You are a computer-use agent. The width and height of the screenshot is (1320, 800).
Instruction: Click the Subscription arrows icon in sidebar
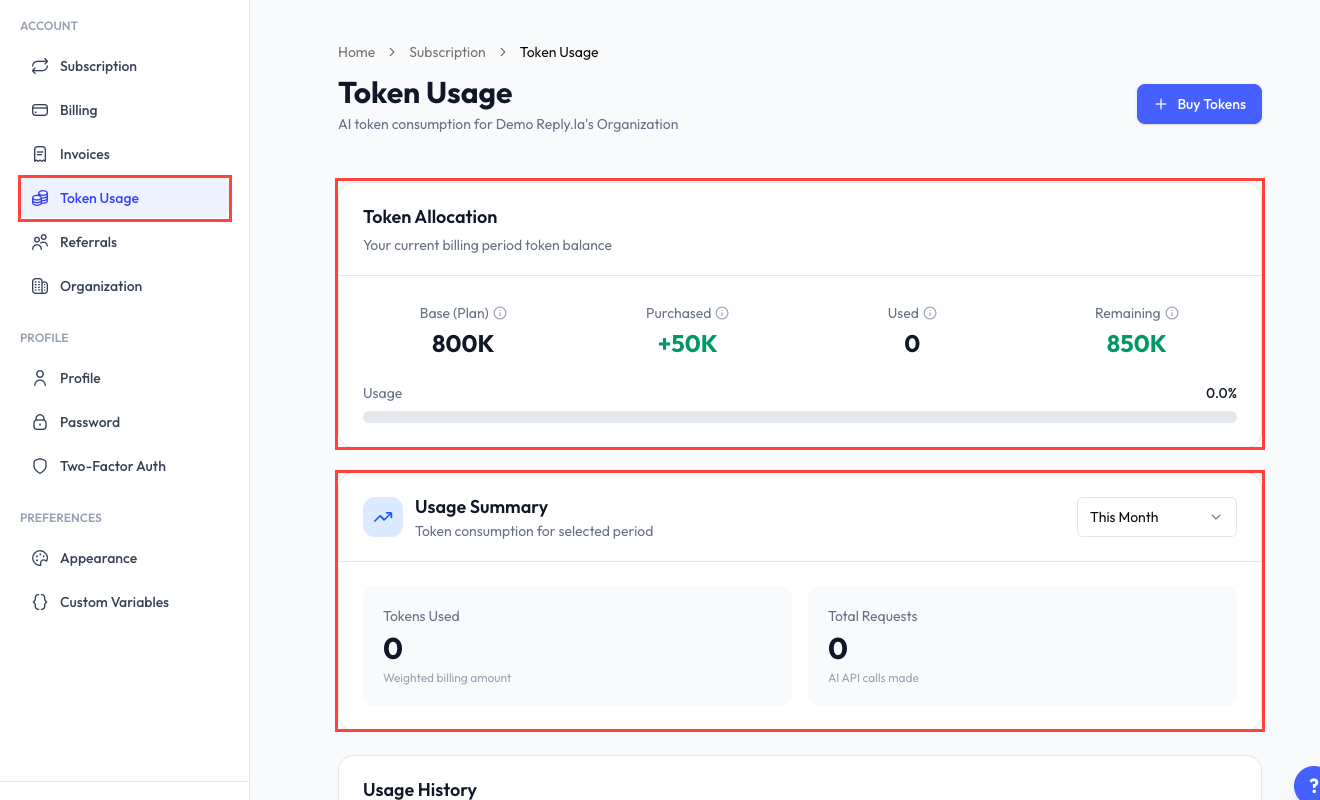pyautogui.click(x=40, y=66)
